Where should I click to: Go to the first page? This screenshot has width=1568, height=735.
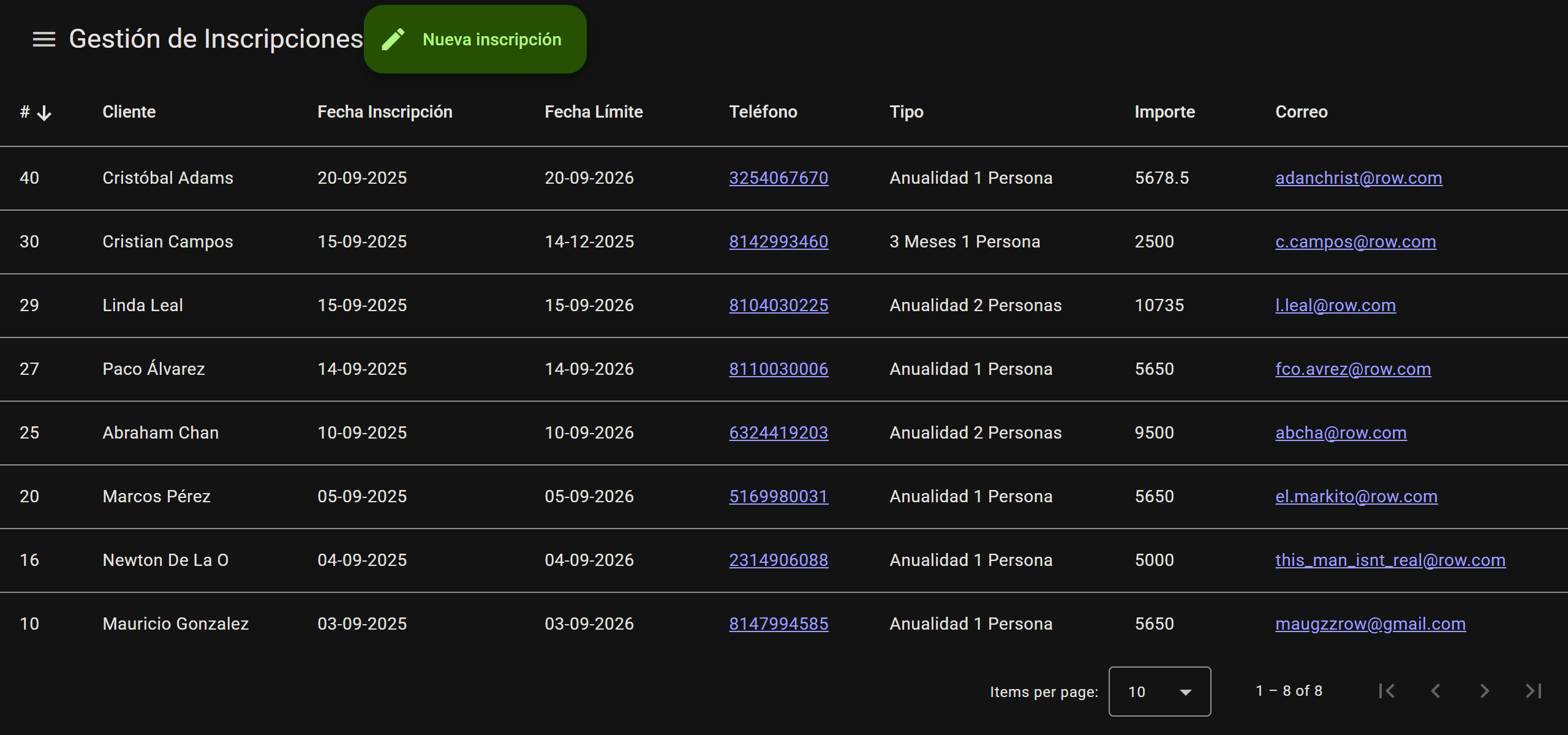[1387, 691]
